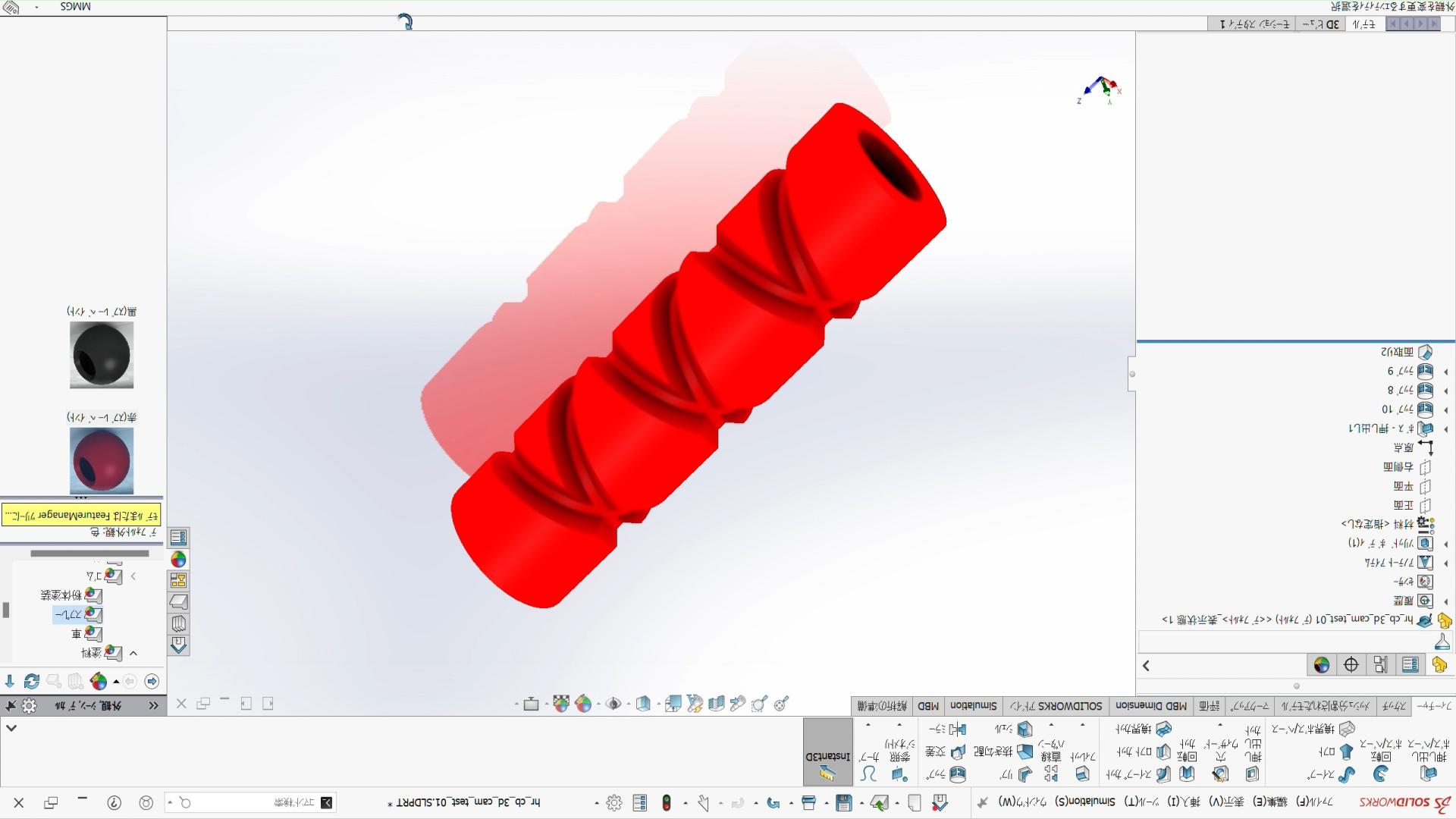Expand the アノテートアイテム tree node

(x=1446, y=563)
